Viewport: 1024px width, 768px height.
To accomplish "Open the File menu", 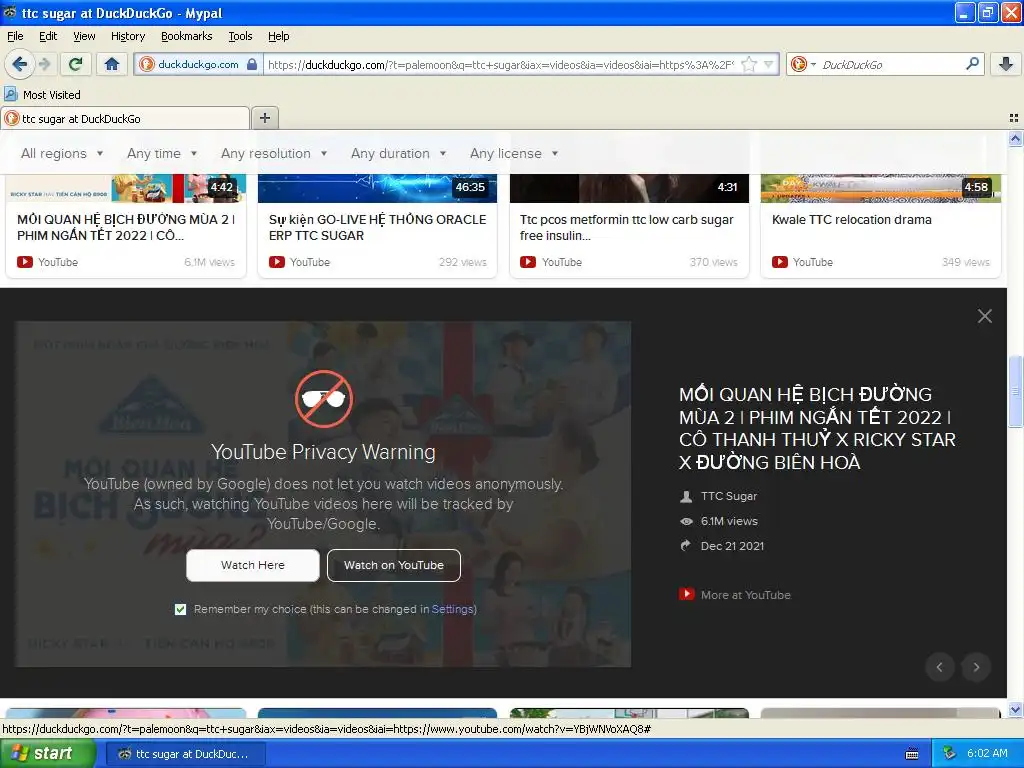I will pos(15,36).
